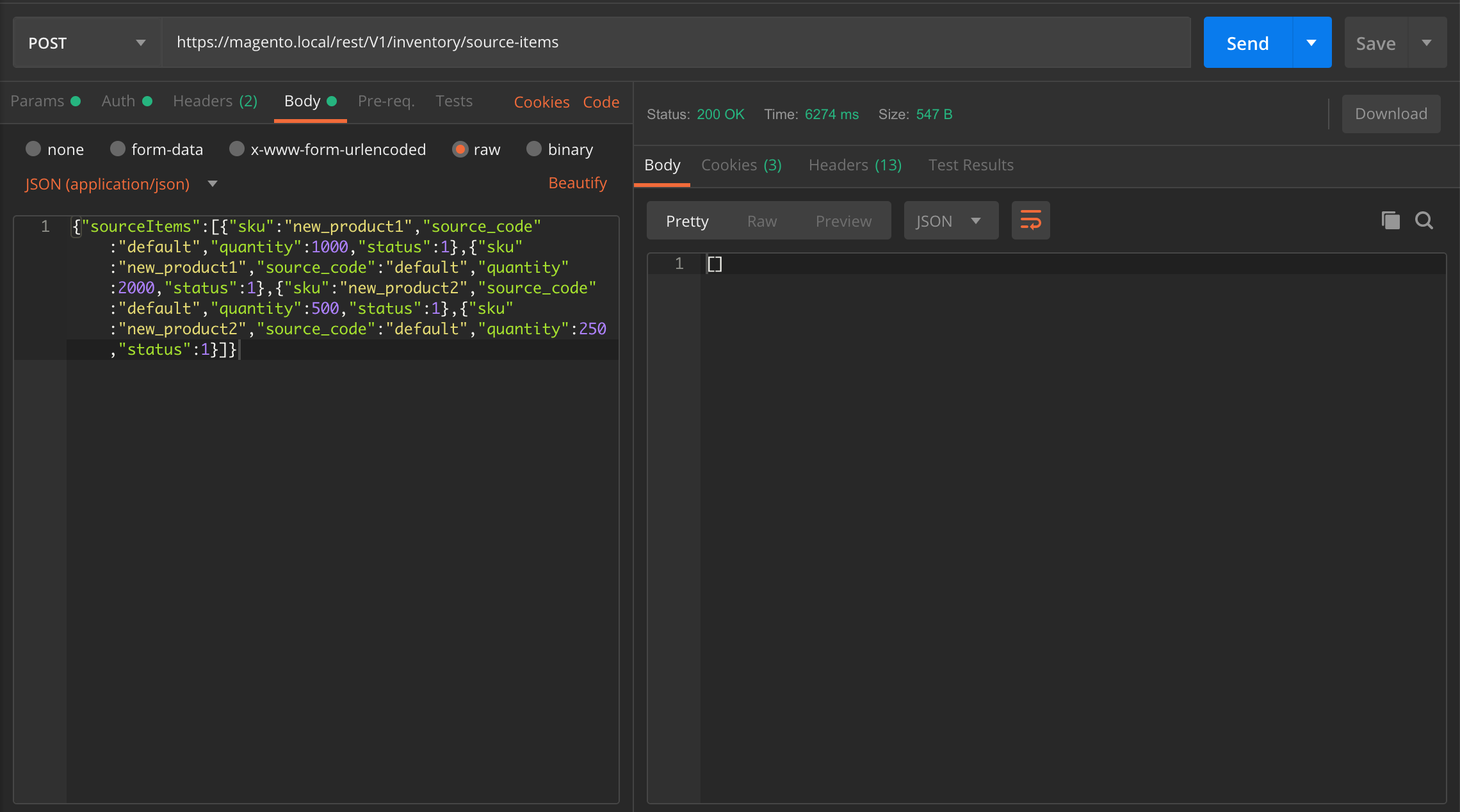Copy response body to clipboard icon

[1390, 220]
